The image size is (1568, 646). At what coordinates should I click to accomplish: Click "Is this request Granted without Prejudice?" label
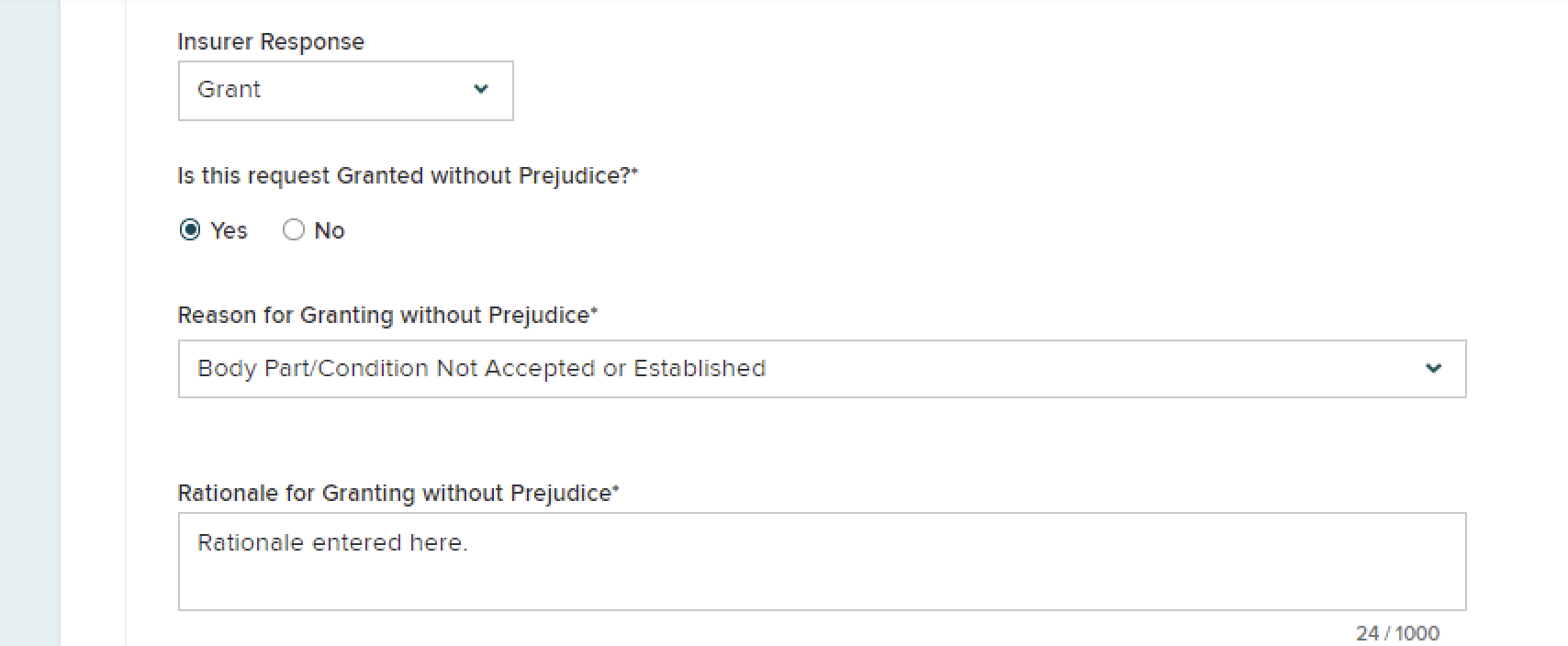click(404, 176)
